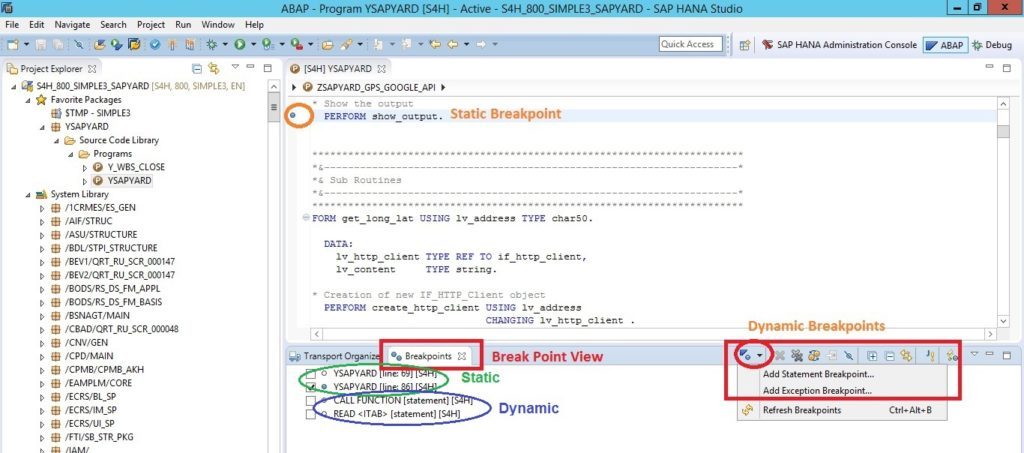Click Collapse All icon in Breakpoints view
This screenshot has height=453, width=1024.
pos(889,356)
